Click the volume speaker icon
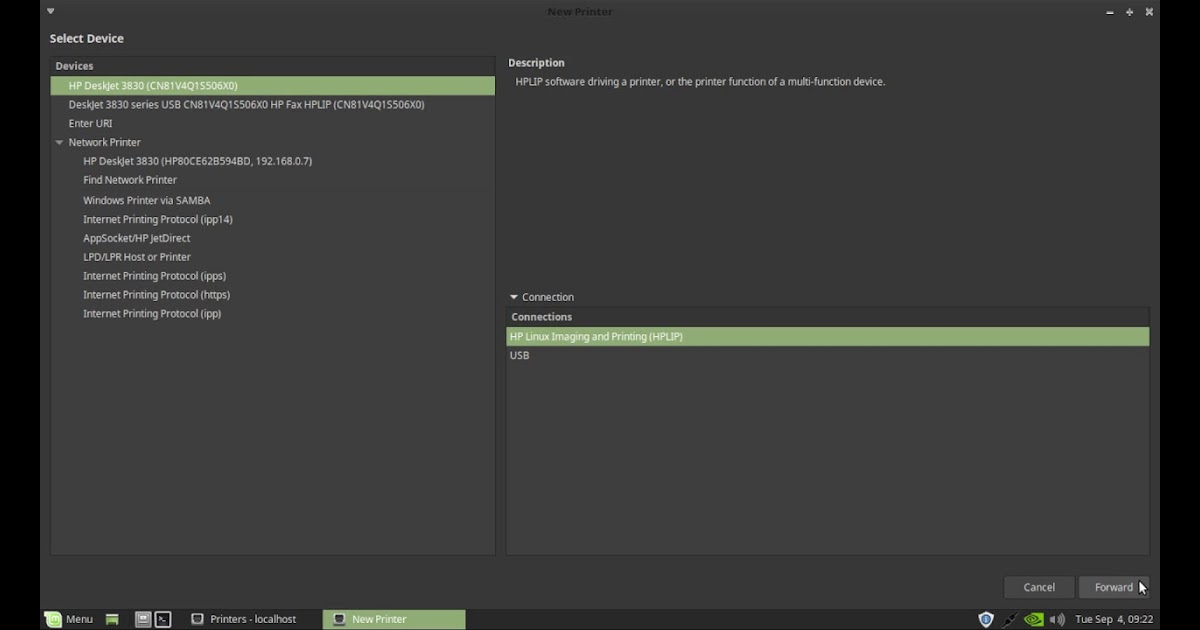 point(1057,619)
